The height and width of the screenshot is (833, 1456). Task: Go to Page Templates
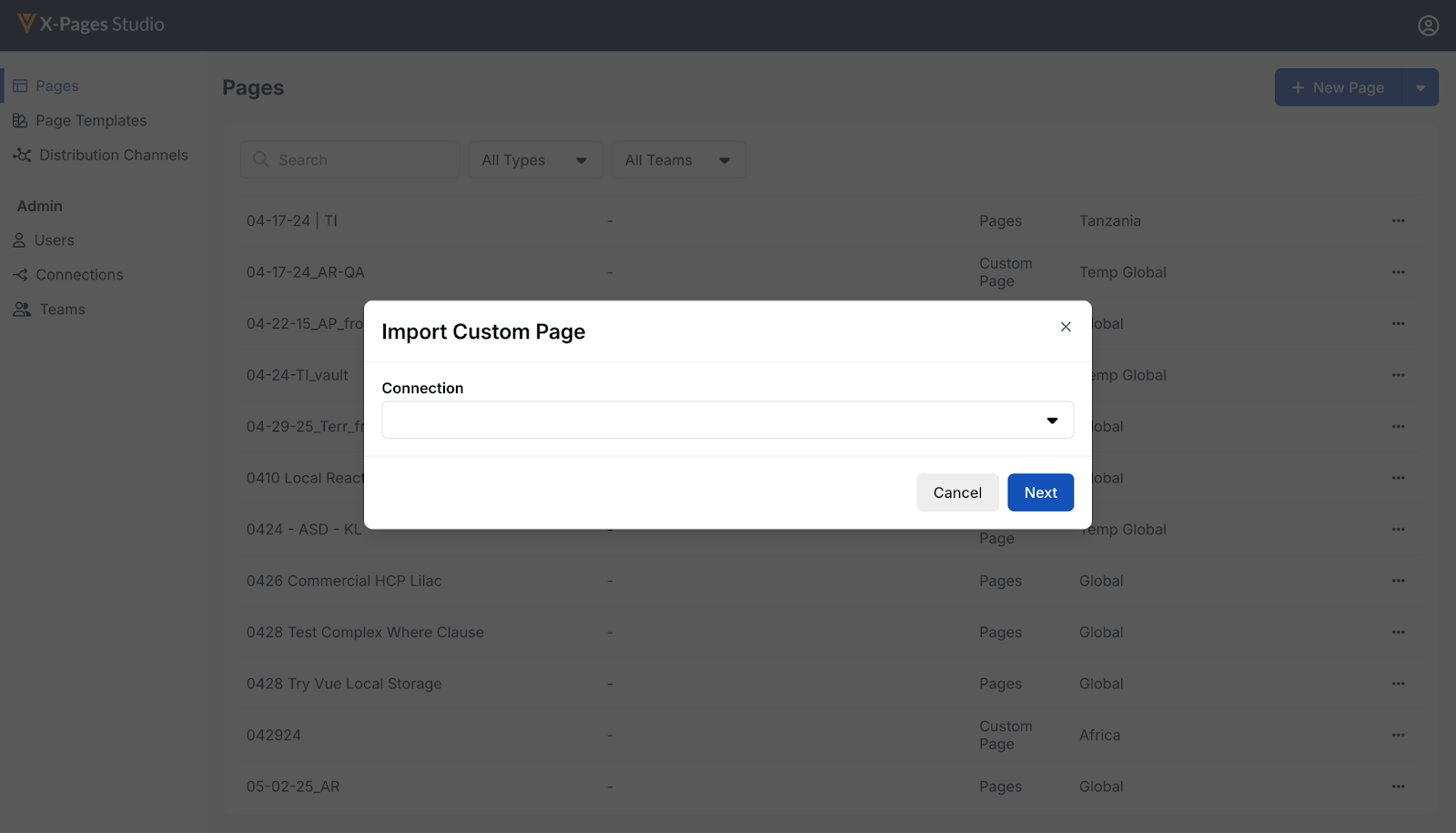coord(90,120)
